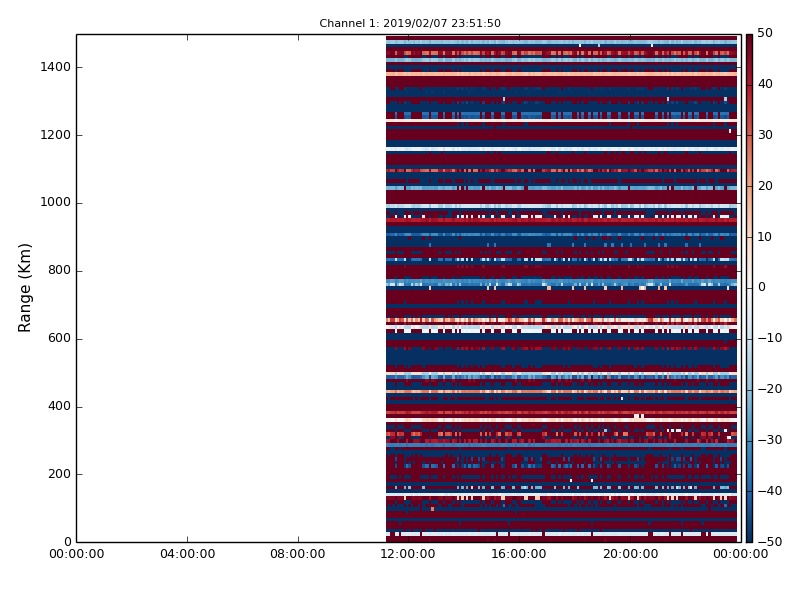Click the colorbar tick label '−50'
The image size is (800, 600).
point(770,542)
